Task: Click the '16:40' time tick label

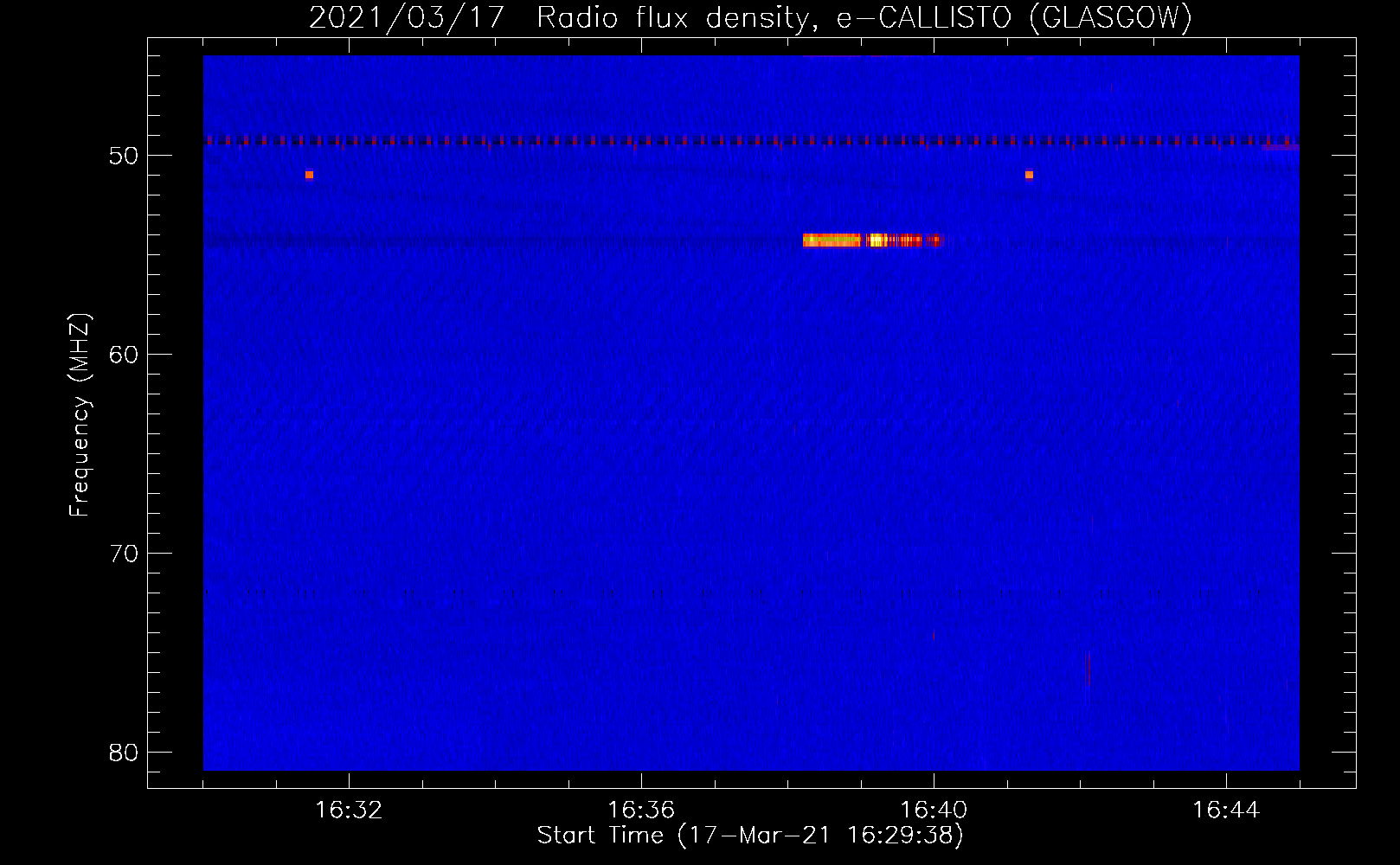Action: [x=934, y=811]
